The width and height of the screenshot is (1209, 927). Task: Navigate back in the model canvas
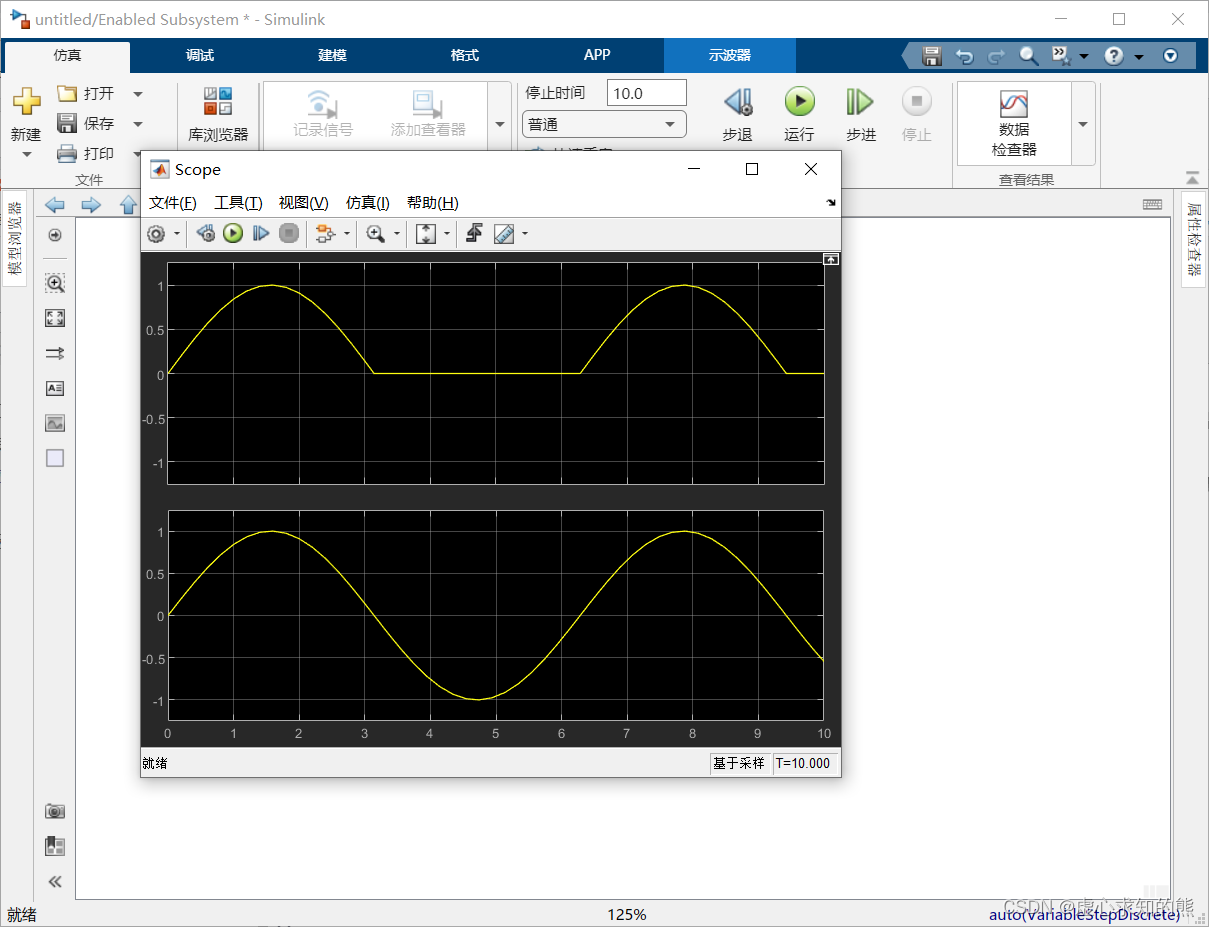click(54, 205)
